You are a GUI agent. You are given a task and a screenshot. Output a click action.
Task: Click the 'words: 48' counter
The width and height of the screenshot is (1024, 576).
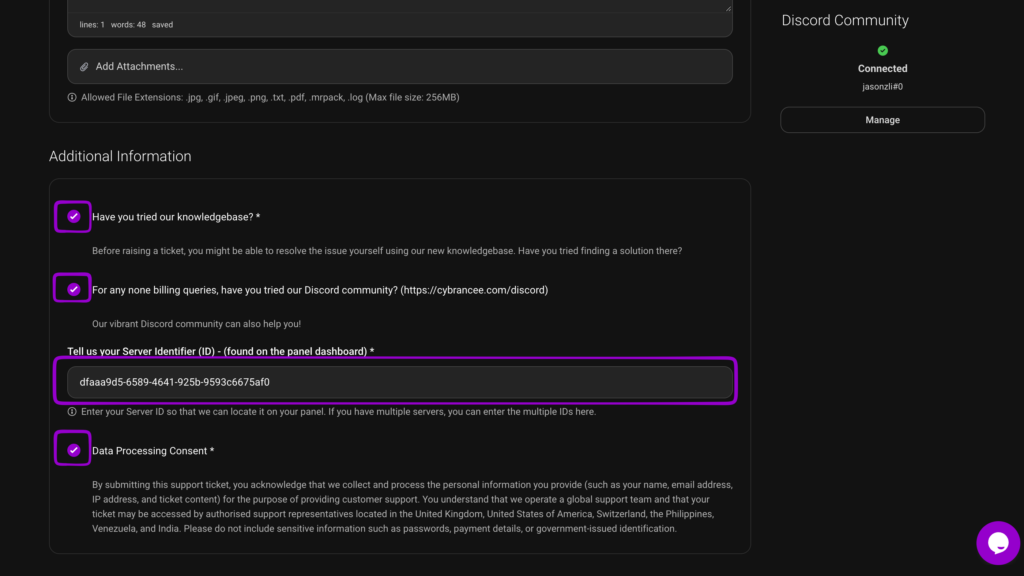click(x=128, y=25)
